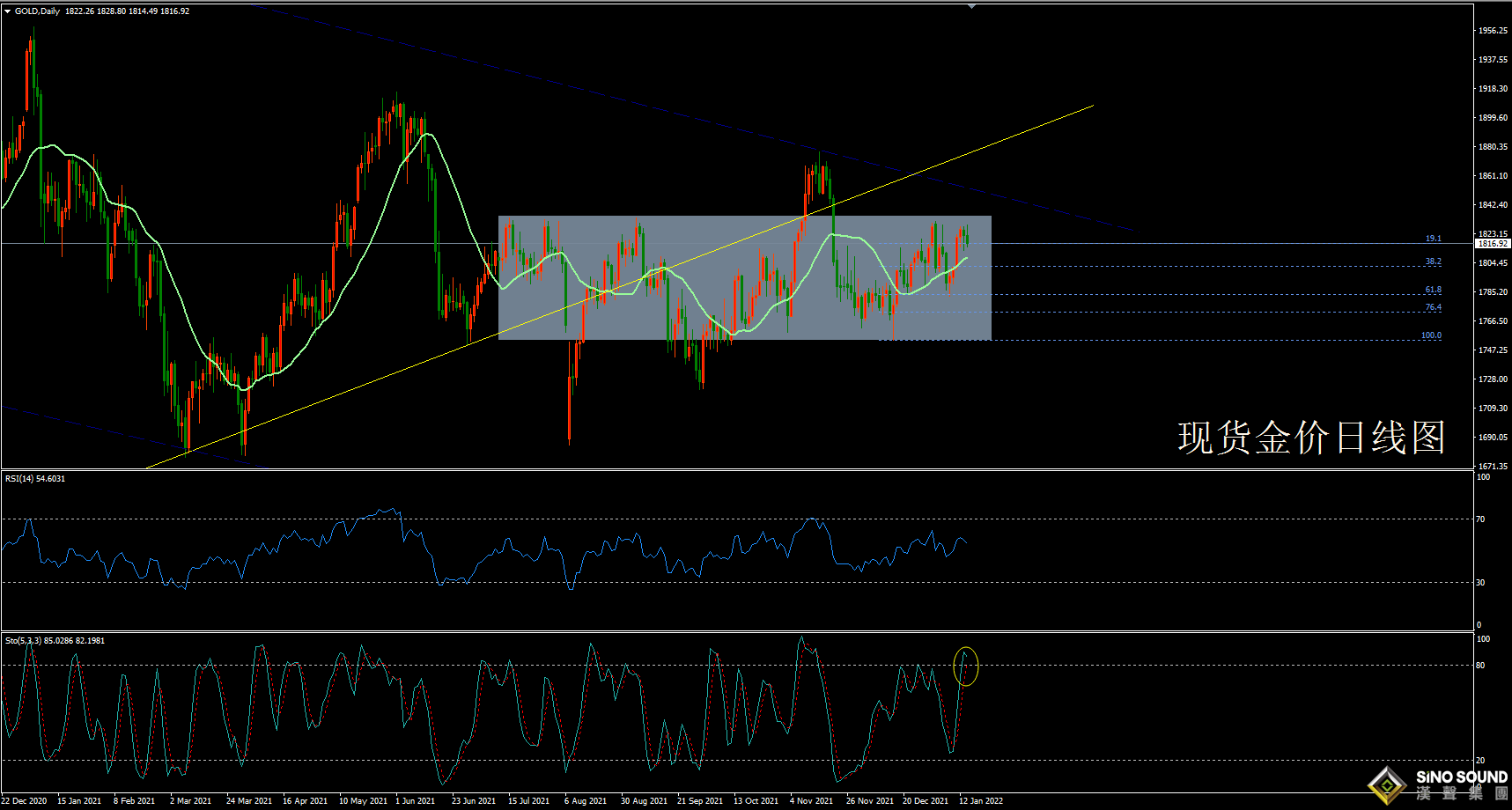
Task: Click date label 23 Jun 2021
Action: [474, 801]
